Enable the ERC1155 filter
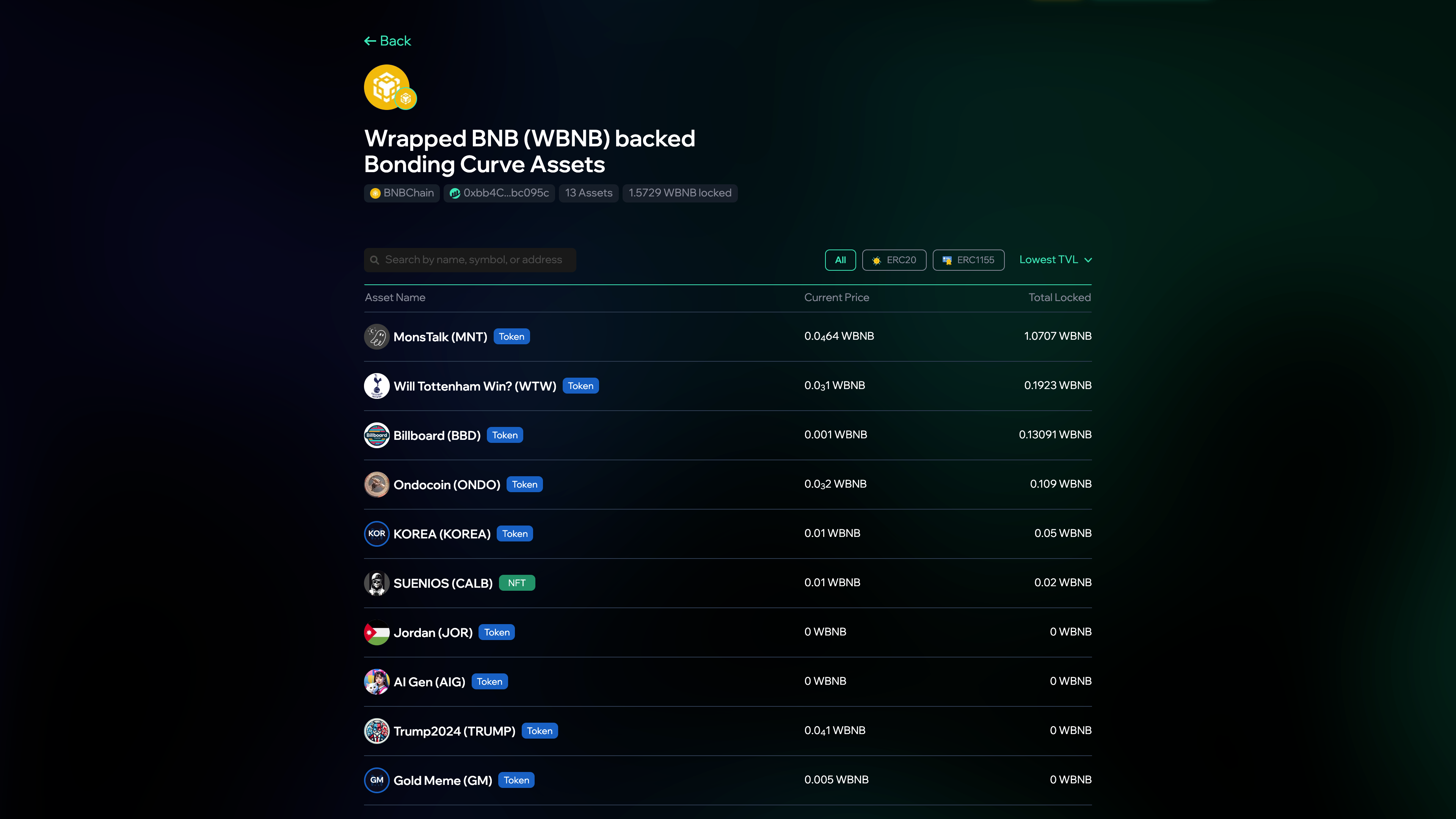Image resolution: width=1456 pixels, height=819 pixels. [x=968, y=260]
